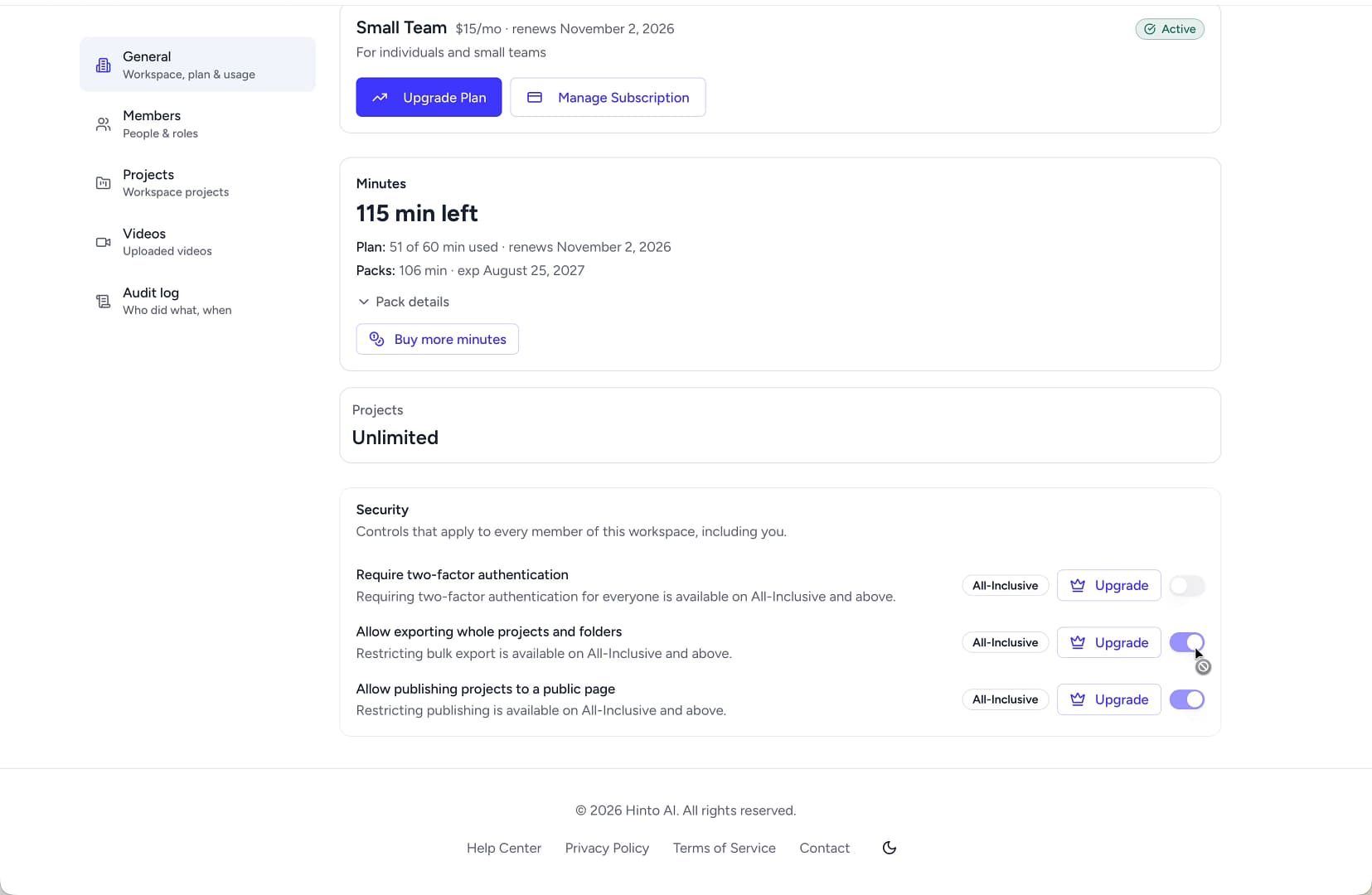Click the Projects folder icon in sidebar

(103, 183)
